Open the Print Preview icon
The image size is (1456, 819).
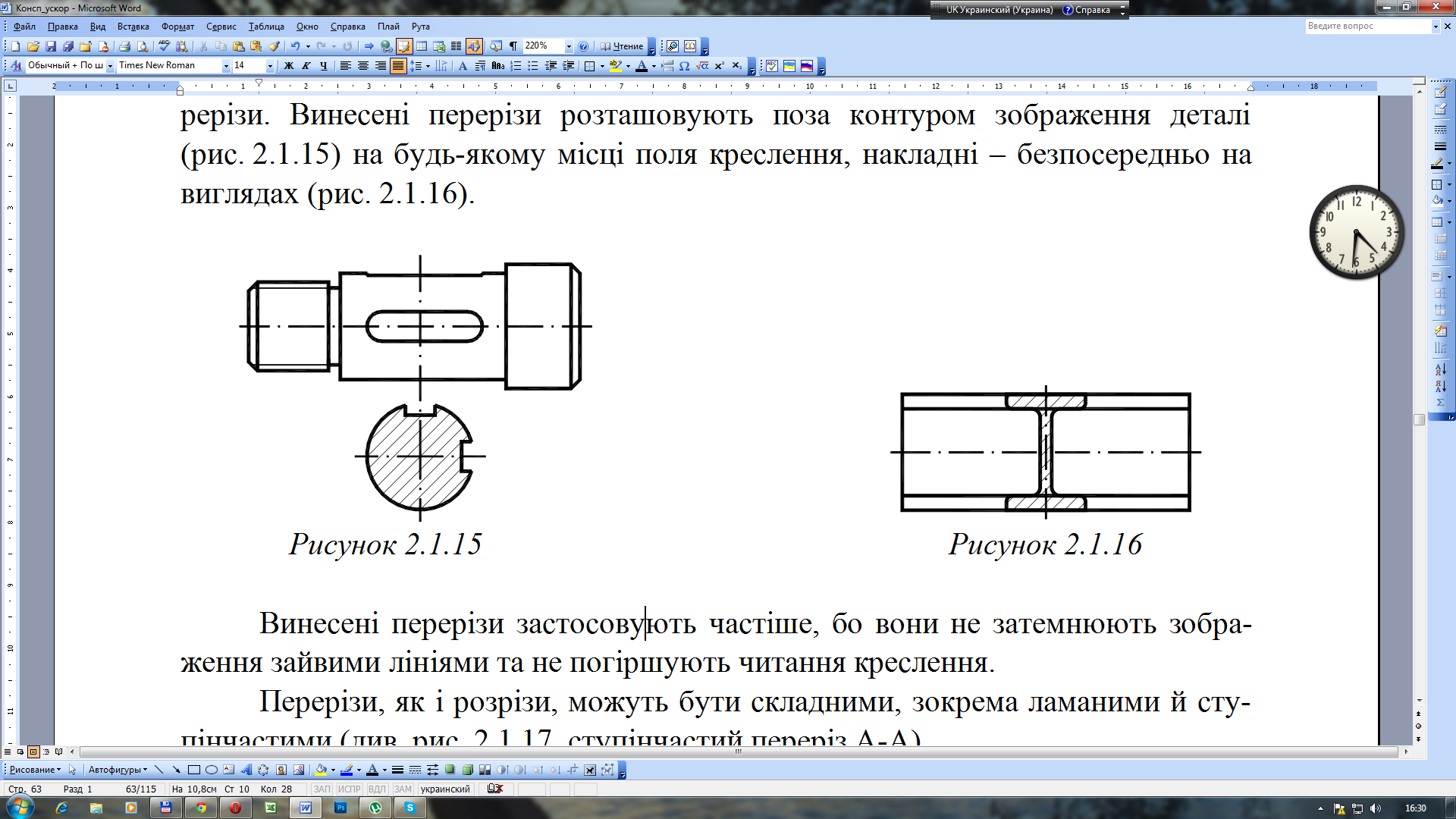click(143, 46)
